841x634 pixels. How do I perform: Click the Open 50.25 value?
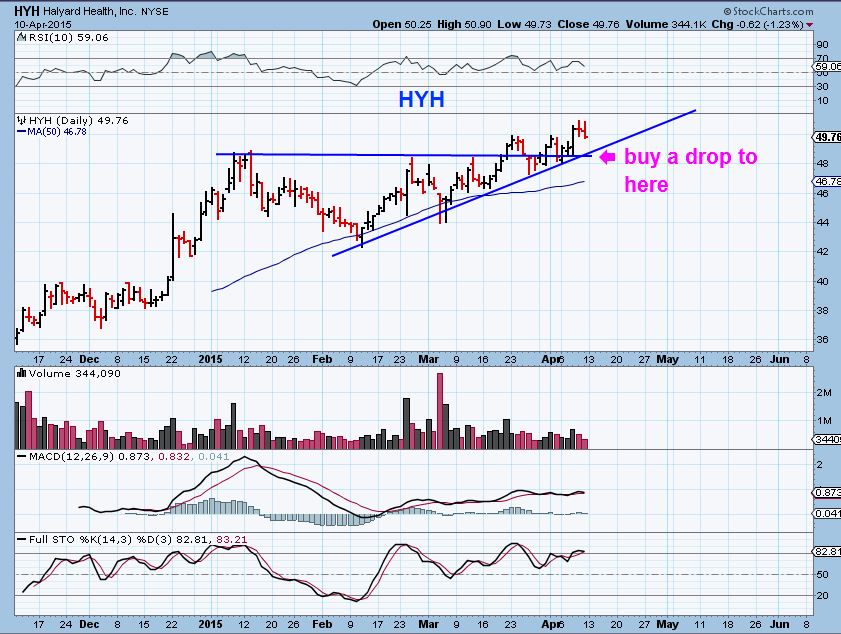pyautogui.click(x=402, y=24)
